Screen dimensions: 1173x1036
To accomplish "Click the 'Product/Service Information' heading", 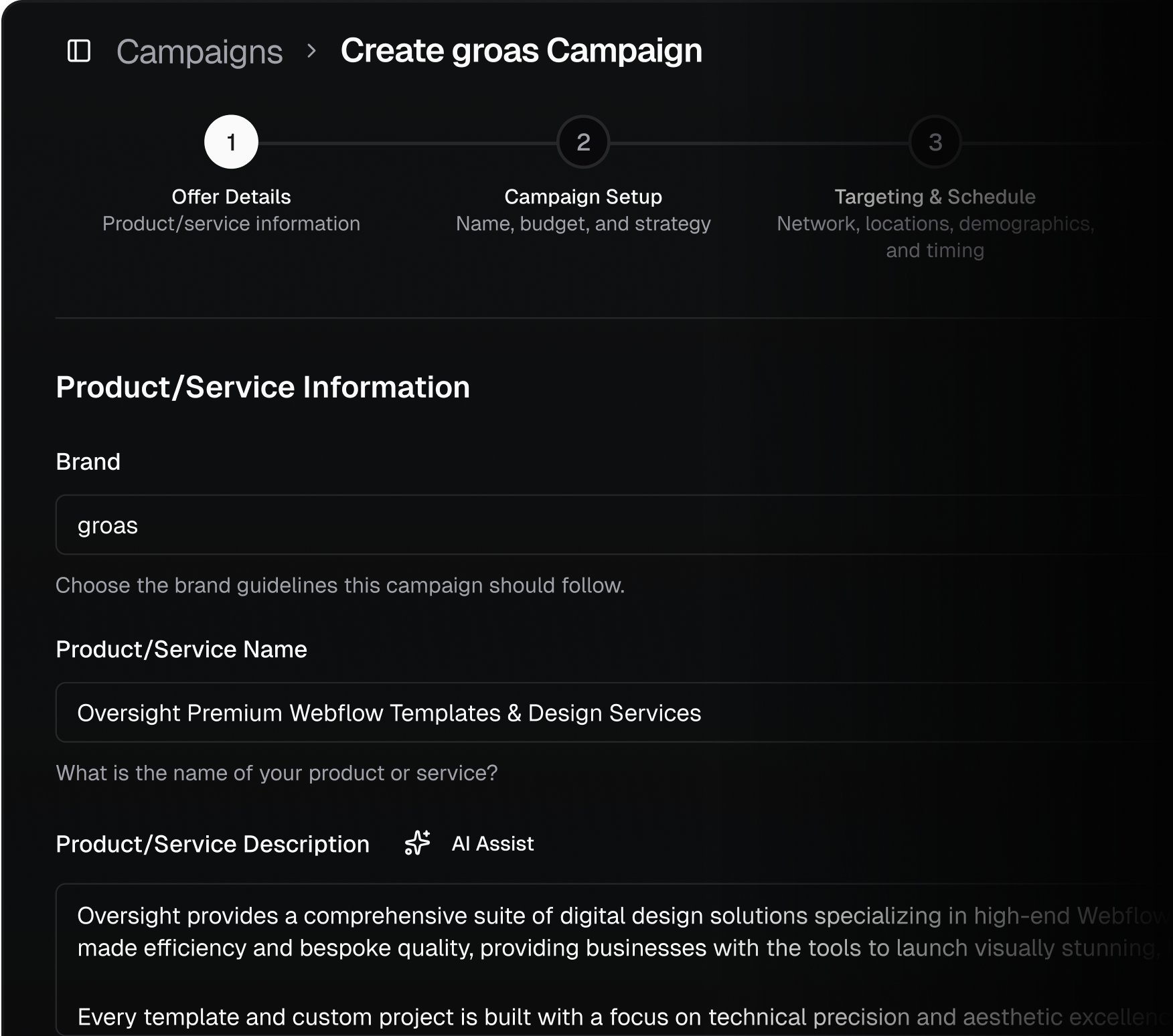I will (x=263, y=387).
